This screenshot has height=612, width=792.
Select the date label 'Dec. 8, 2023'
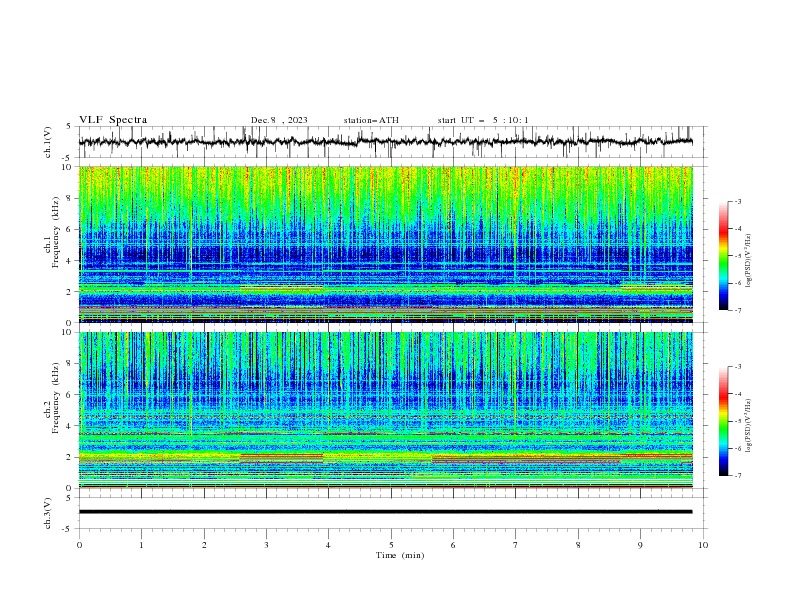coord(279,120)
